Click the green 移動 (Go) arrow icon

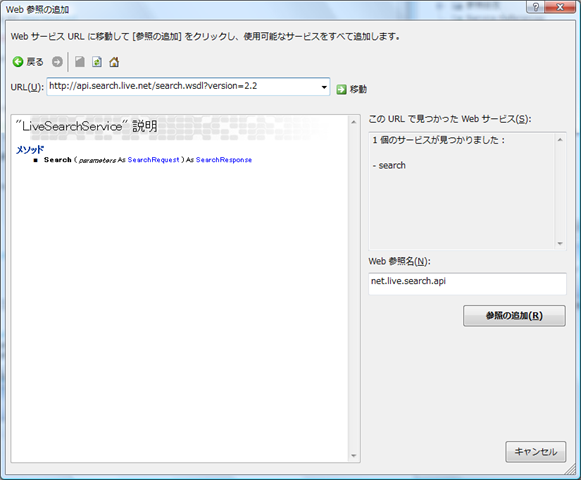click(x=341, y=89)
